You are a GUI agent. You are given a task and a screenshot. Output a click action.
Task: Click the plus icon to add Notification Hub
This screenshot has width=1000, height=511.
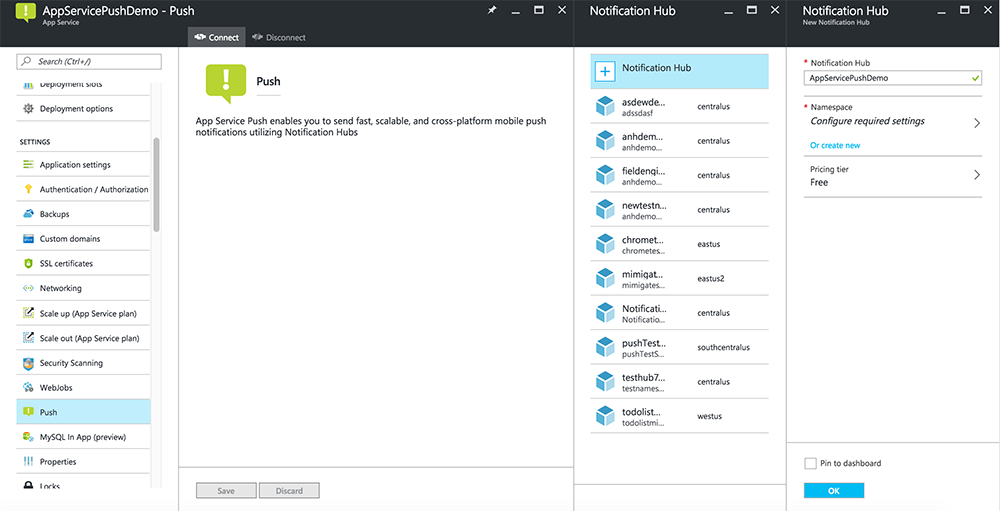tap(604, 71)
